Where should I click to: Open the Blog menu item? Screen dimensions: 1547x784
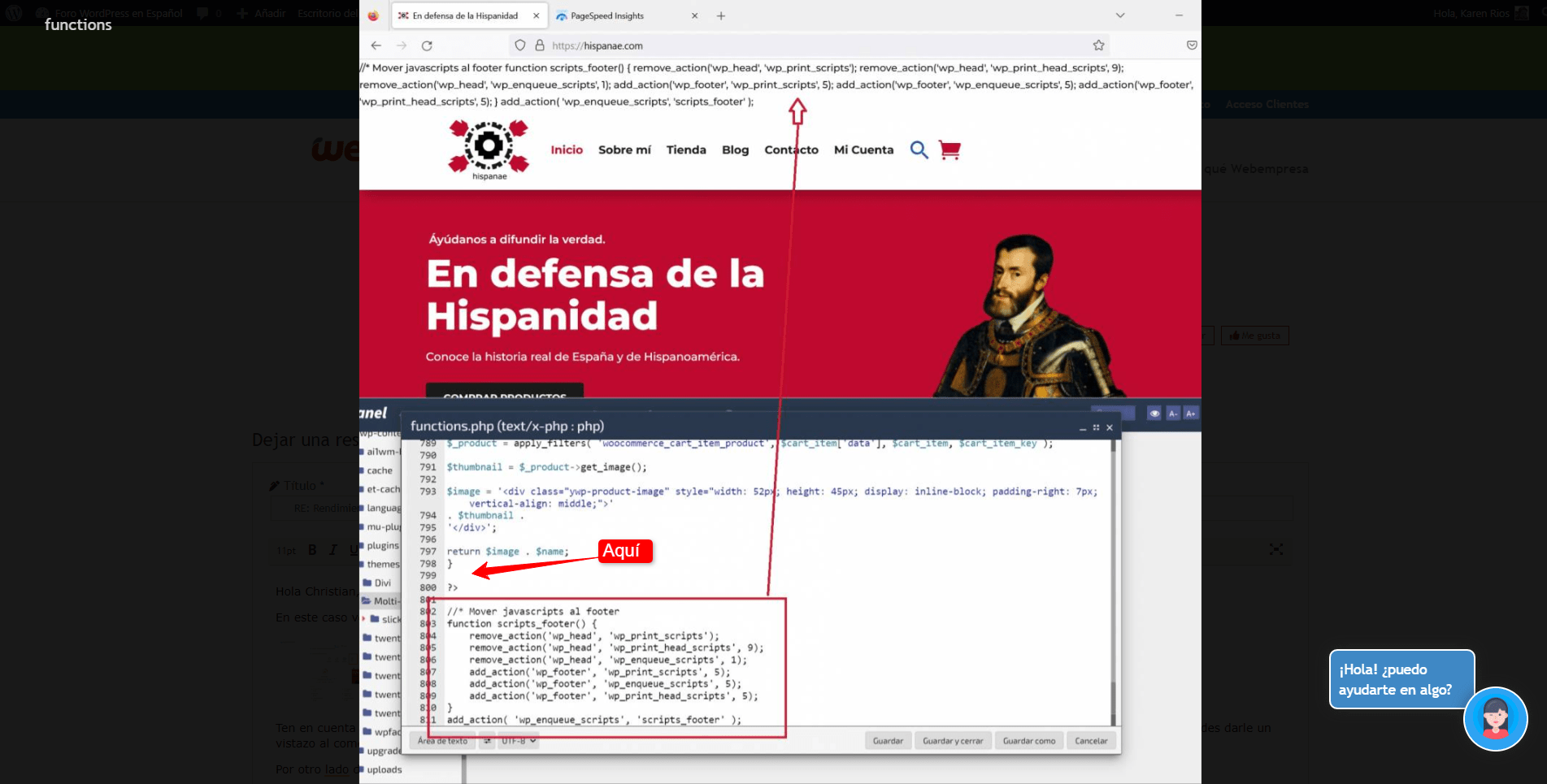(x=735, y=149)
